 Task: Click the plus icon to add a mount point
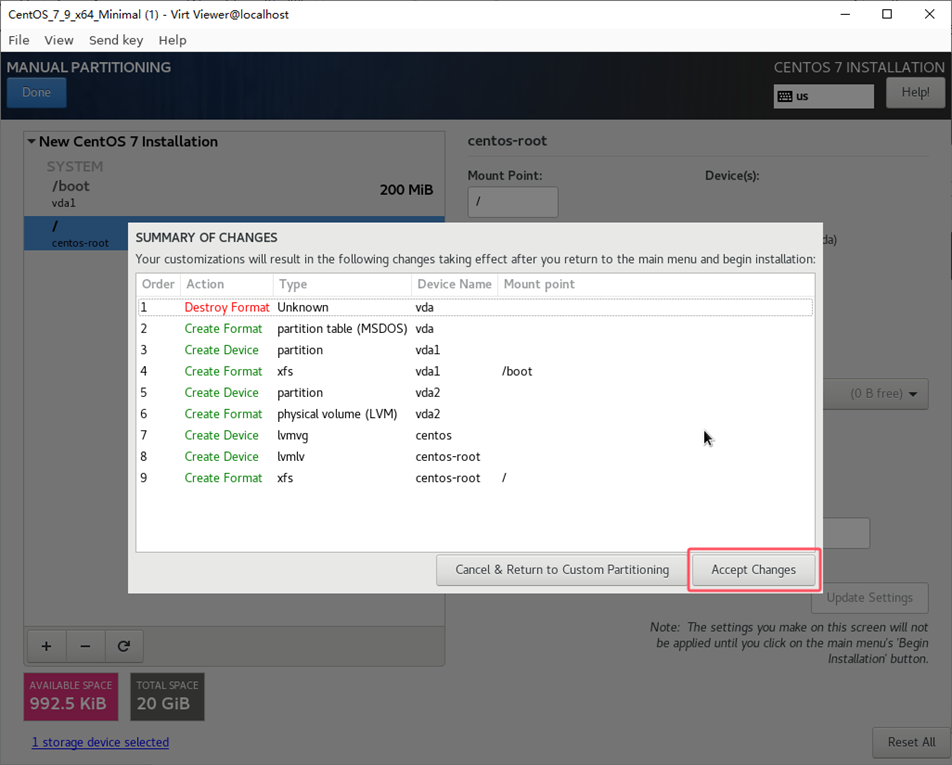click(46, 646)
